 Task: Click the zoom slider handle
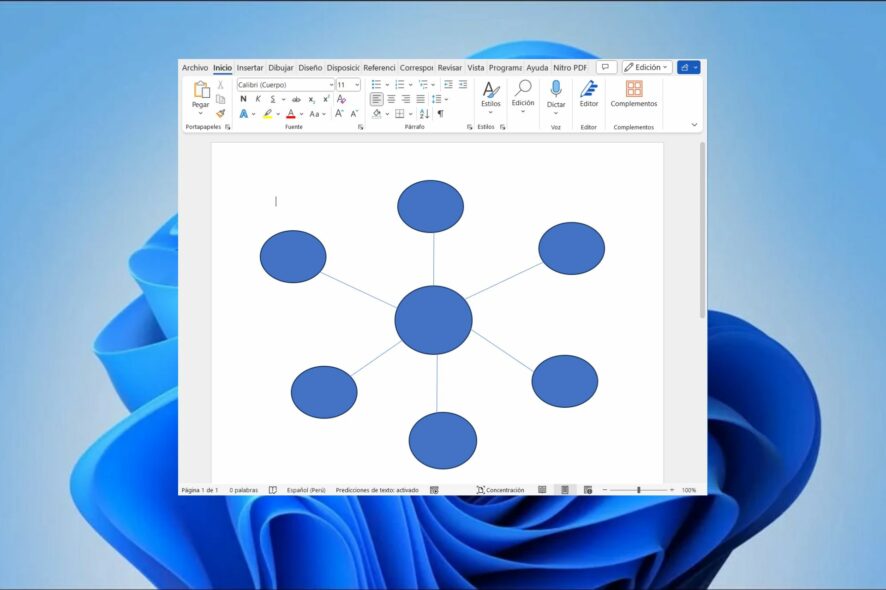[x=639, y=490]
